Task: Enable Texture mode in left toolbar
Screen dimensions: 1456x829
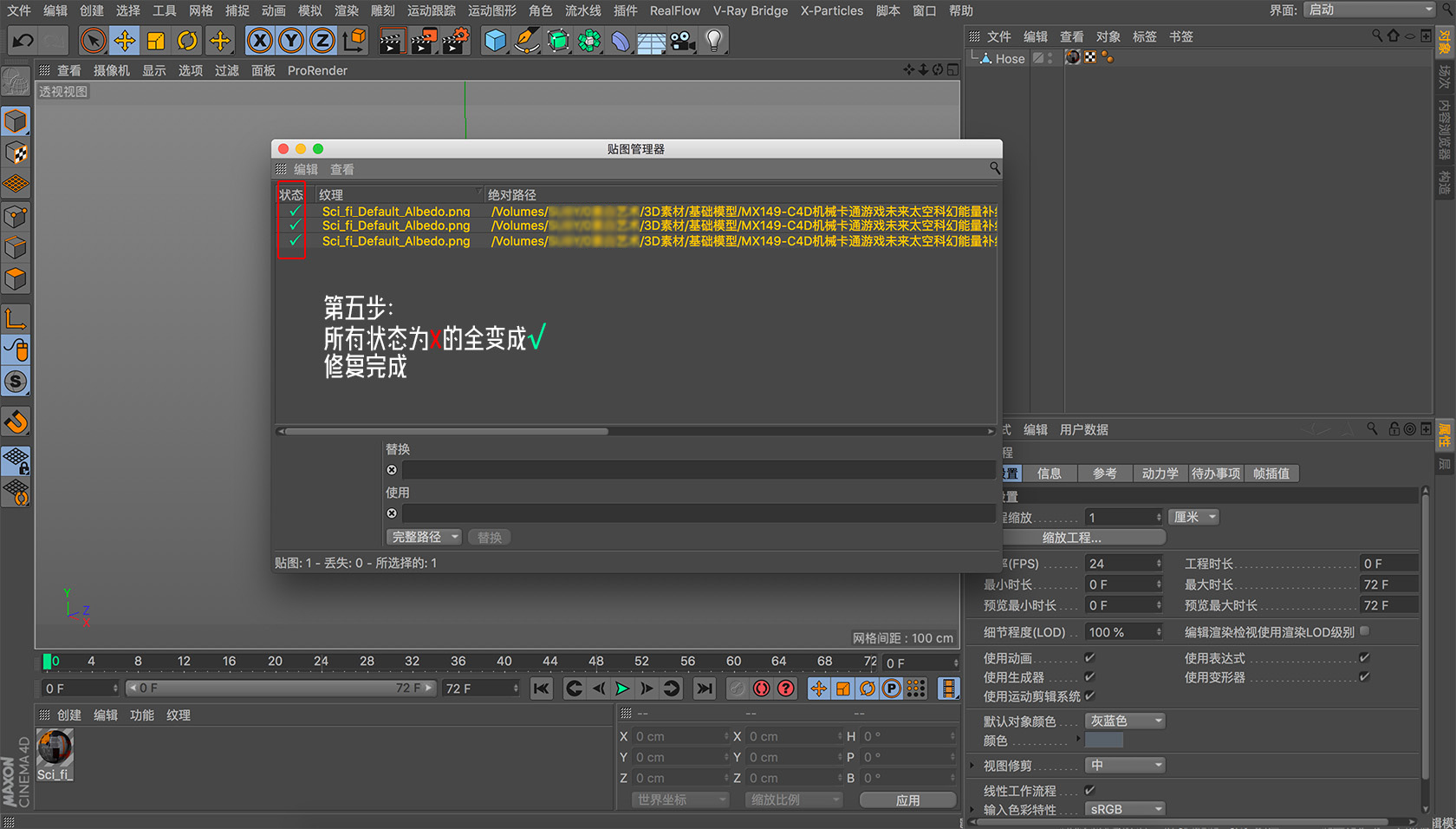Action: coord(16,153)
